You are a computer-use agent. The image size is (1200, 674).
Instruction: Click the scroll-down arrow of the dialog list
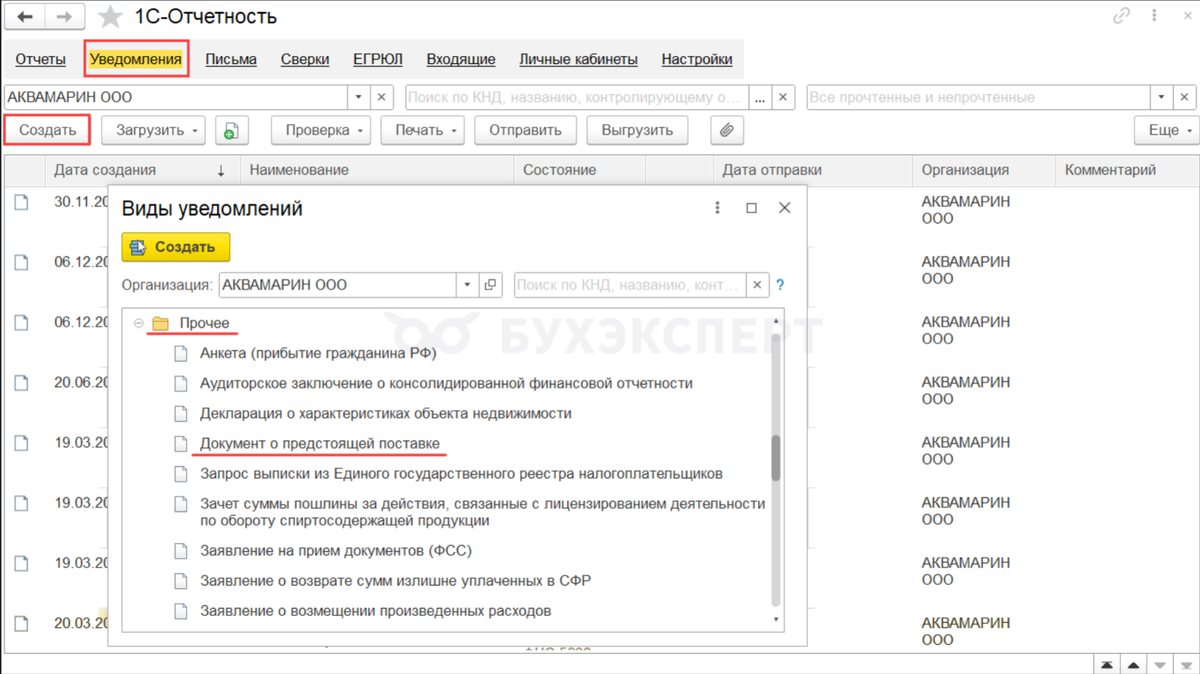pyautogui.click(x=776, y=620)
